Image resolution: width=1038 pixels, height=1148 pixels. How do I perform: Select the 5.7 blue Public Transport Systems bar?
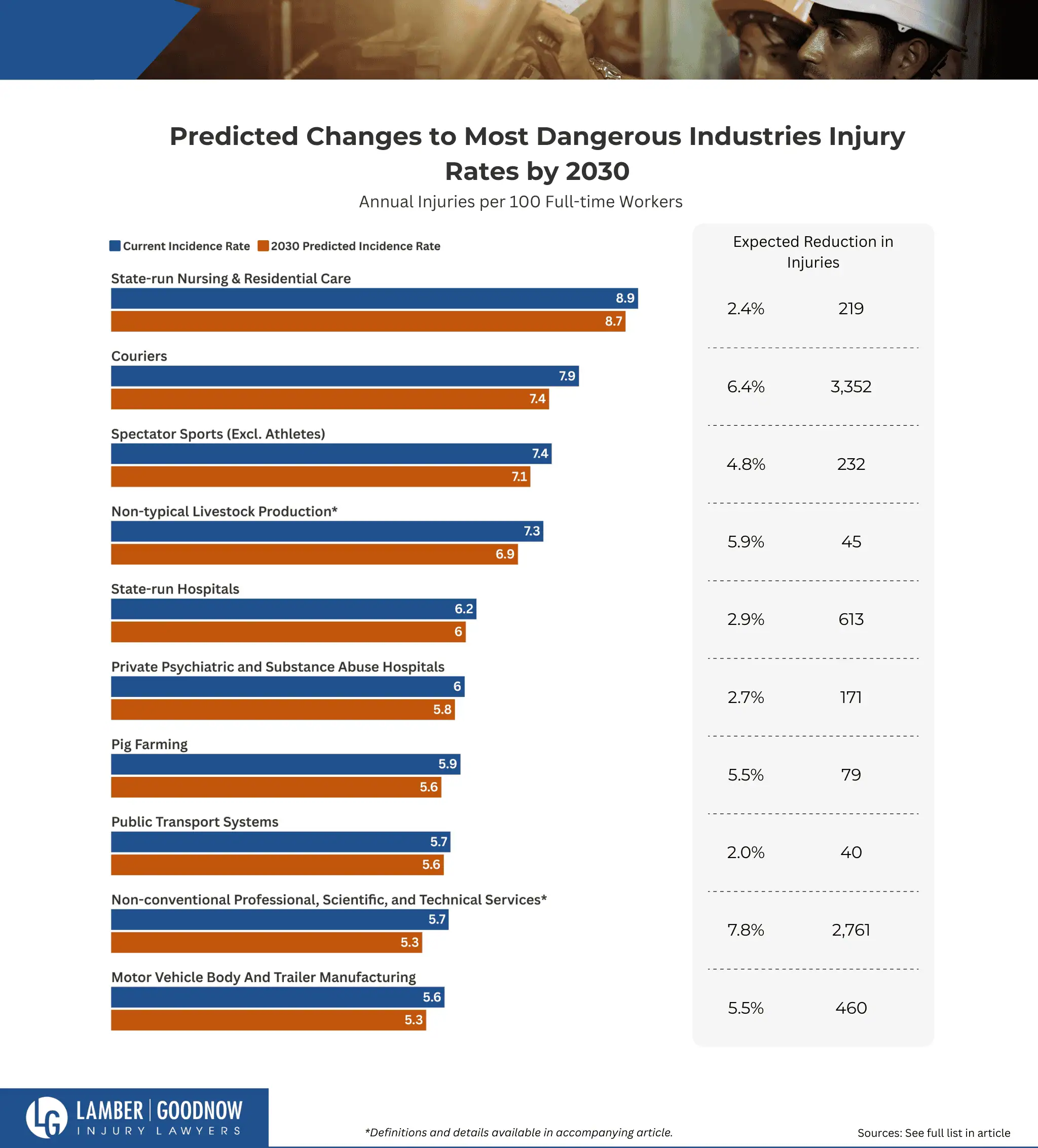pyautogui.click(x=281, y=842)
